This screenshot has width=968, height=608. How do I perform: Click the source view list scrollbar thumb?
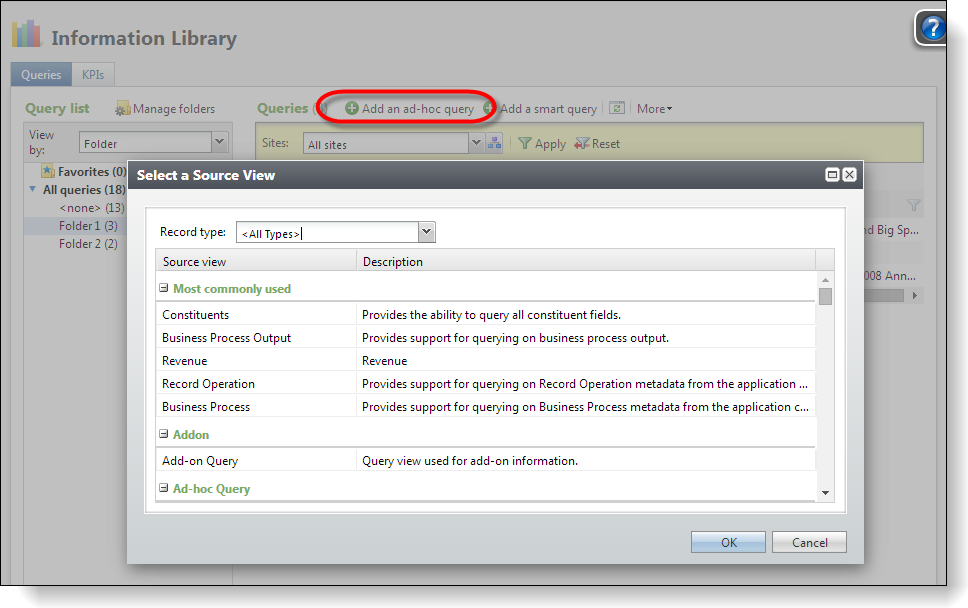tap(825, 296)
